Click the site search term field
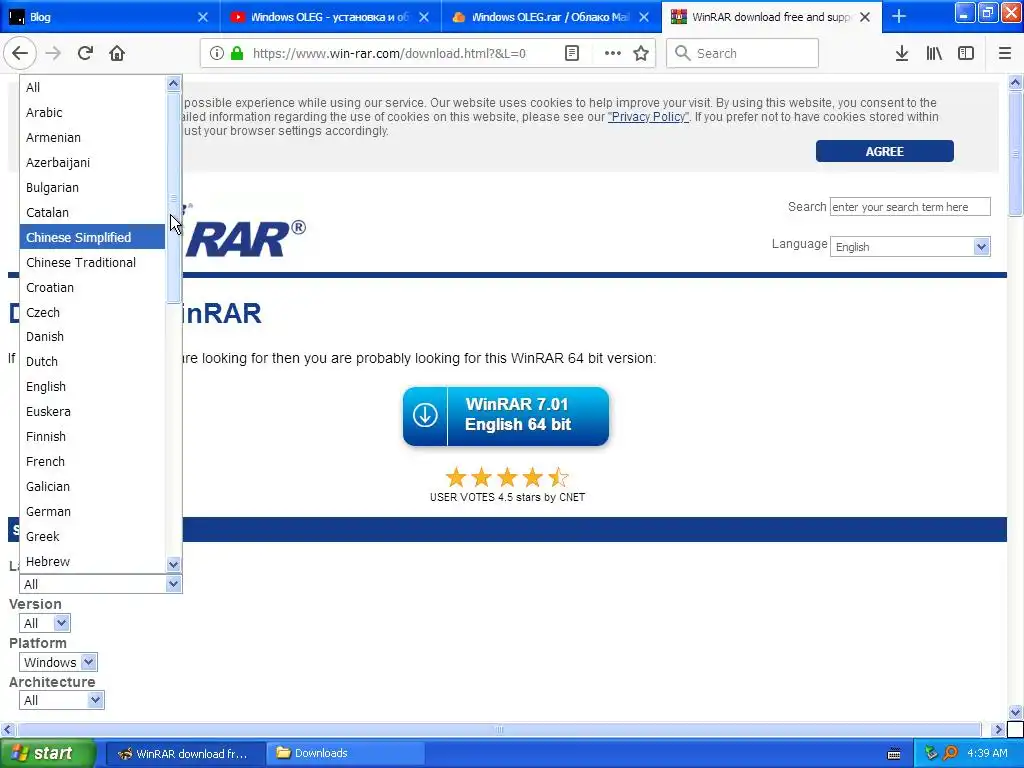1024x768 pixels. point(910,207)
